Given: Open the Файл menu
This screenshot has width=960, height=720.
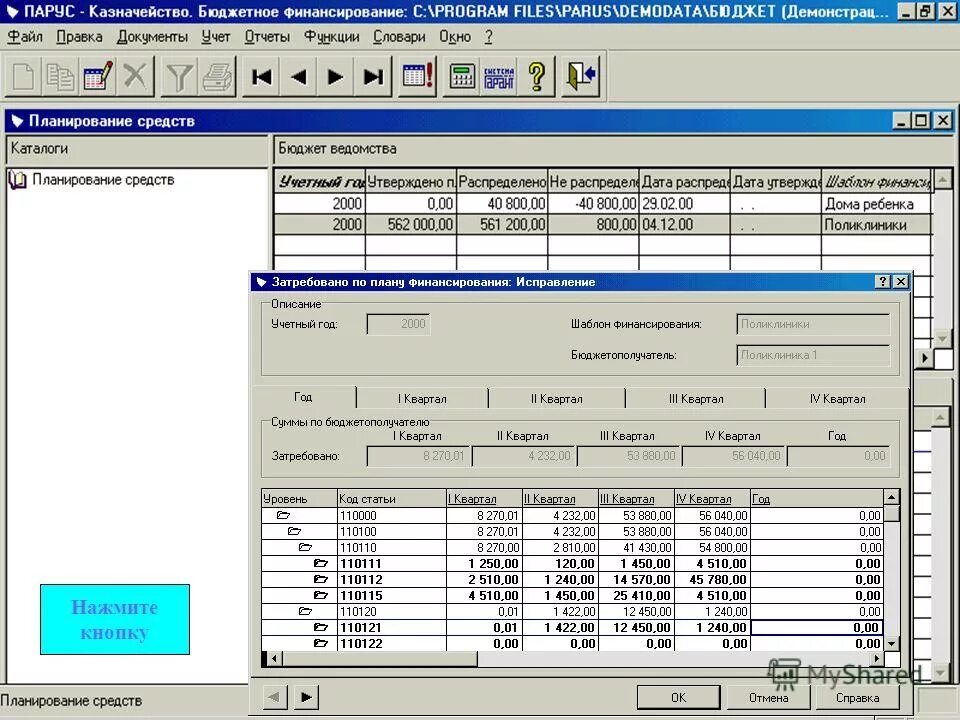Looking at the screenshot, I should pyautogui.click(x=25, y=37).
